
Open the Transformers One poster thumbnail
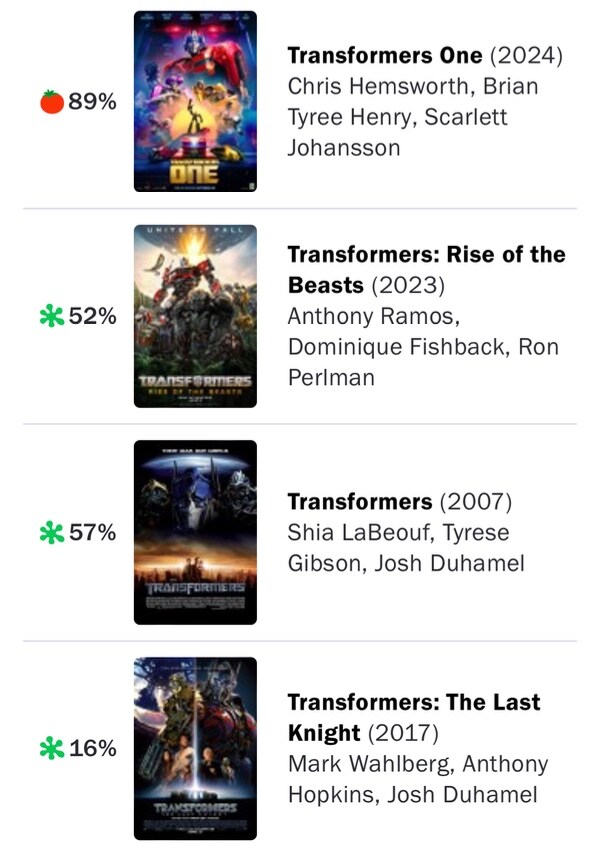point(195,101)
